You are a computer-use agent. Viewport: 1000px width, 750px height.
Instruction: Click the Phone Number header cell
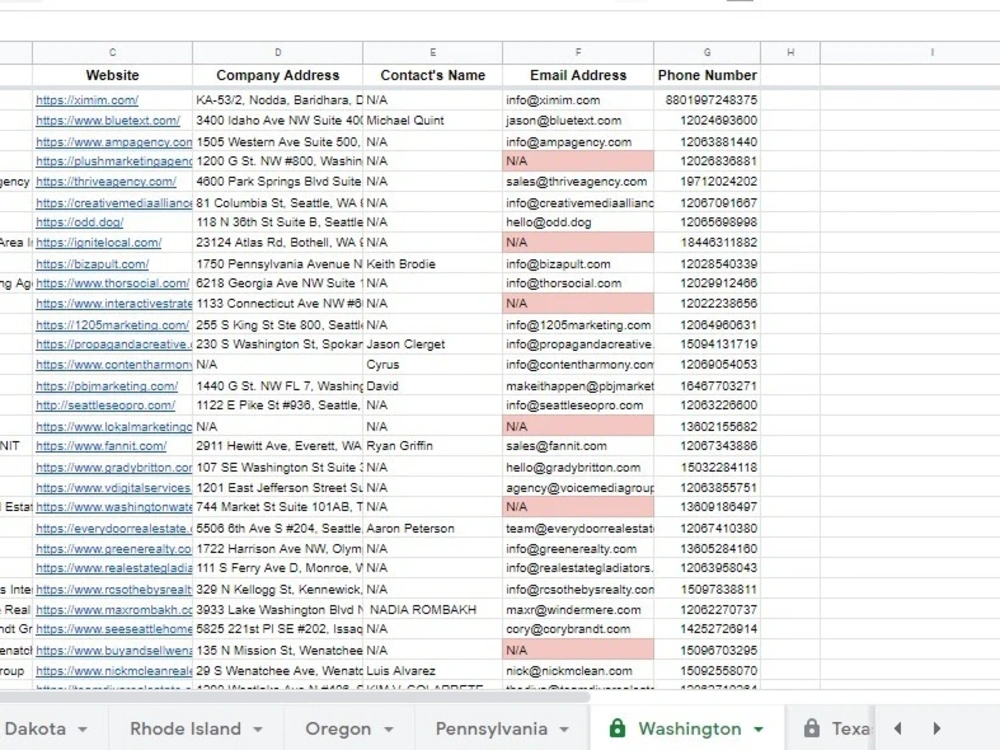tap(707, 75)
